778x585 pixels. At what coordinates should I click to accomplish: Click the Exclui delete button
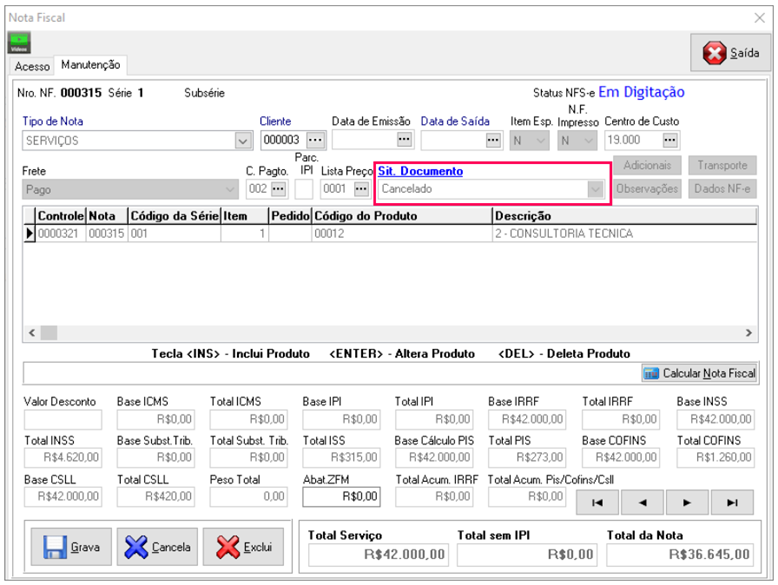pos(242,548)
